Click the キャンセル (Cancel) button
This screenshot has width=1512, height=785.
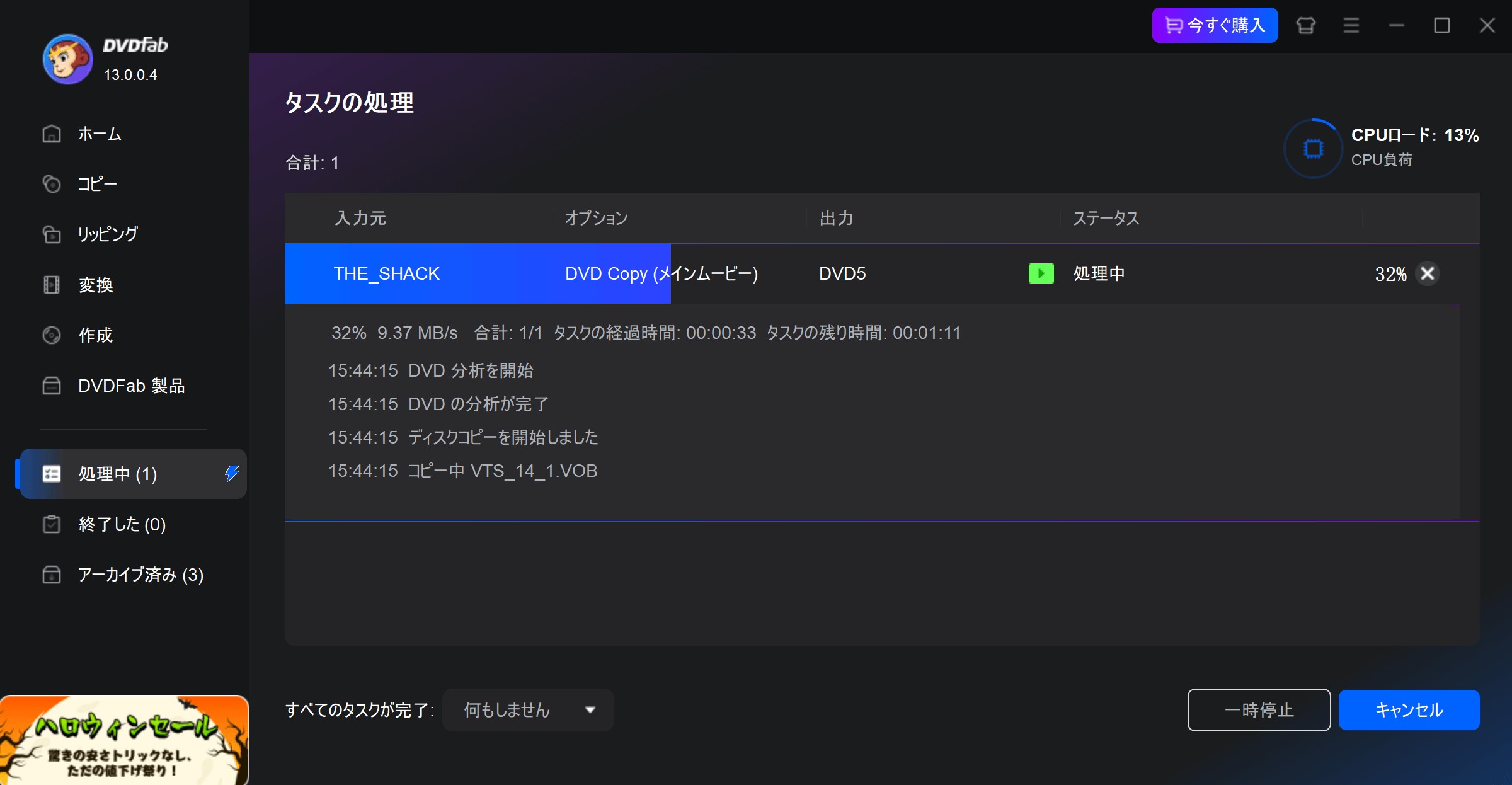[1407, 710]
